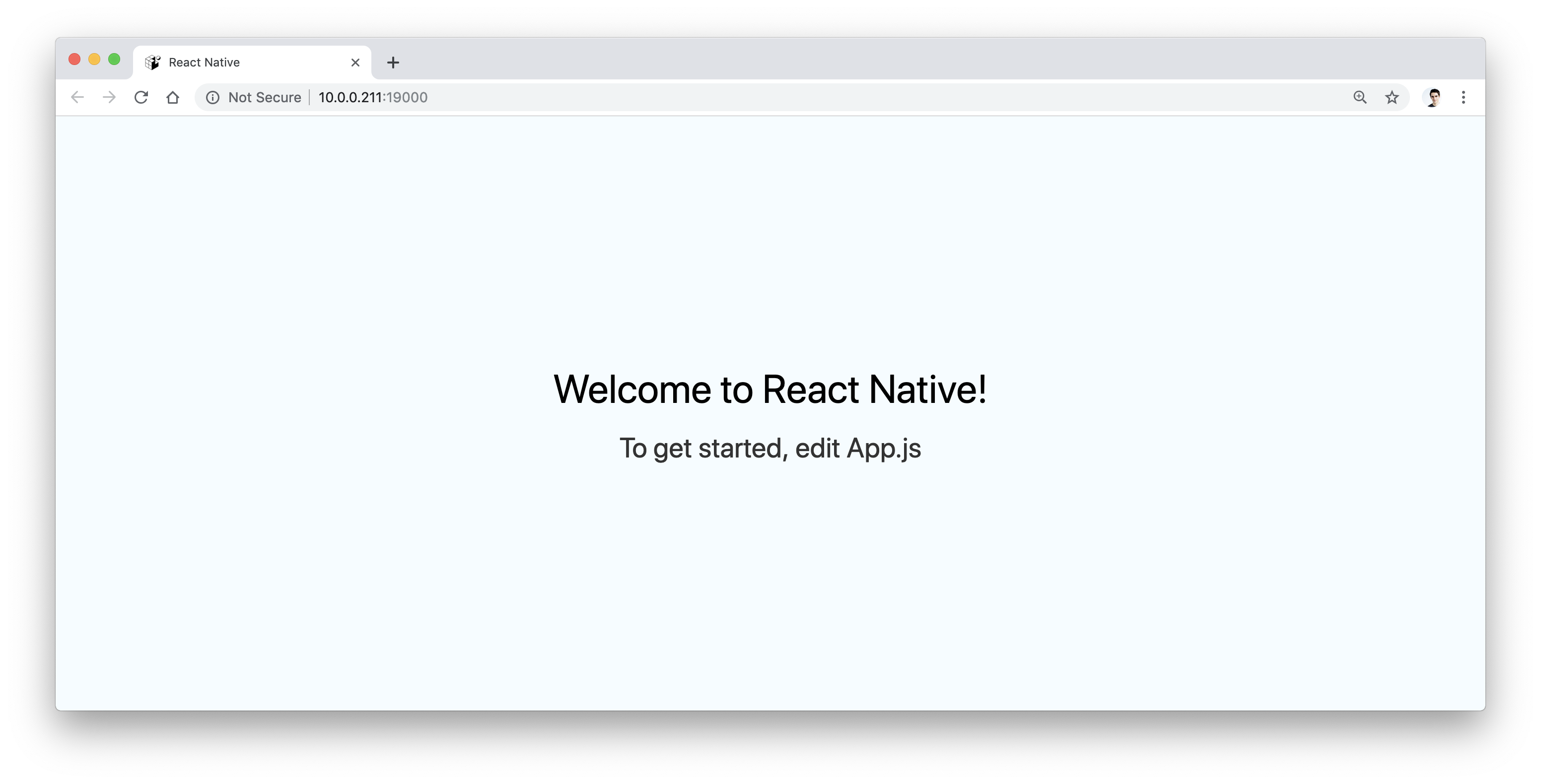1541x784 pixels.
Task: Click the Welcome to React Native! heading
Action: coord(770,390)
